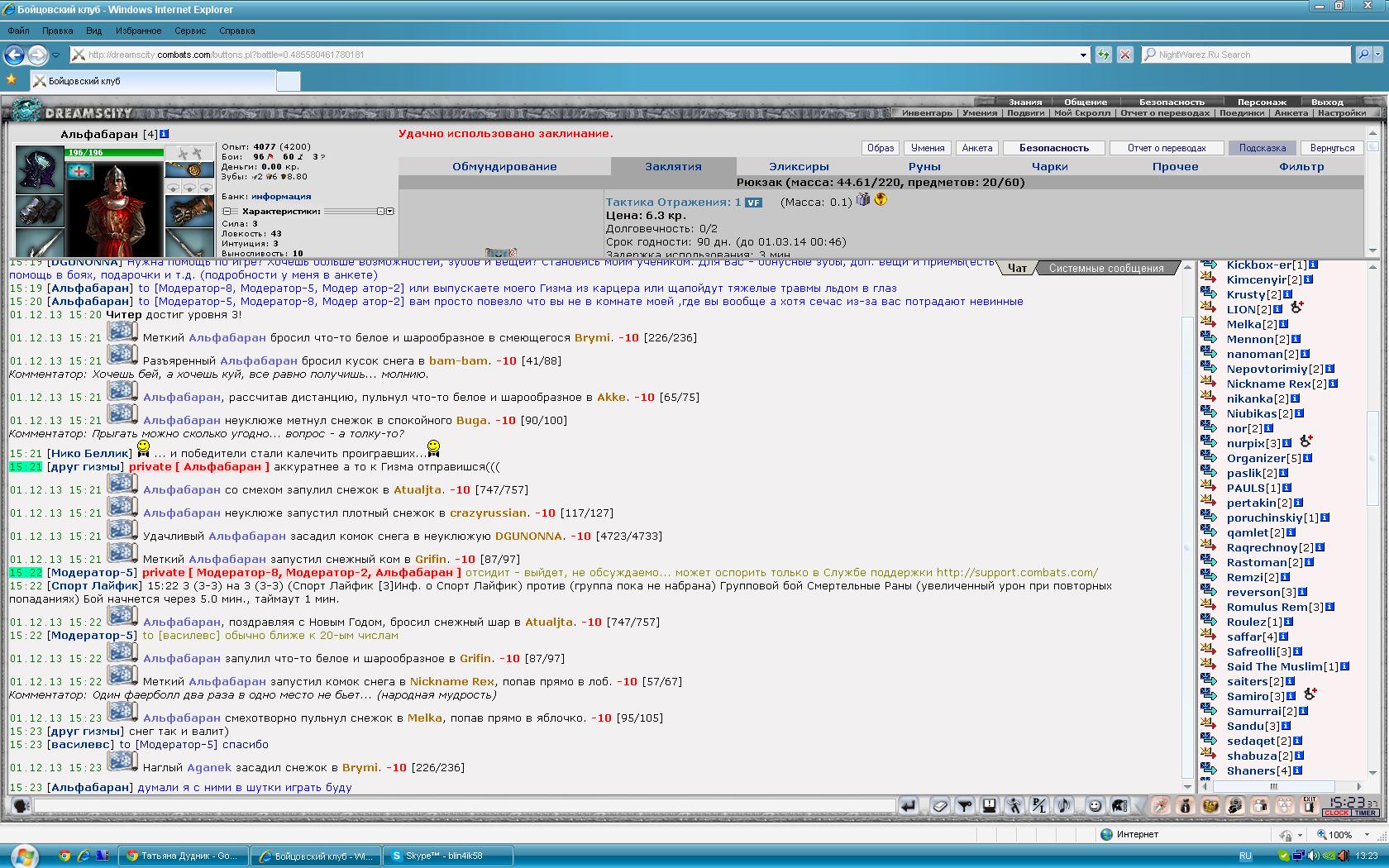Open the Поединки submenu item
The image size is (1389, 868).
pos(1242,113)
